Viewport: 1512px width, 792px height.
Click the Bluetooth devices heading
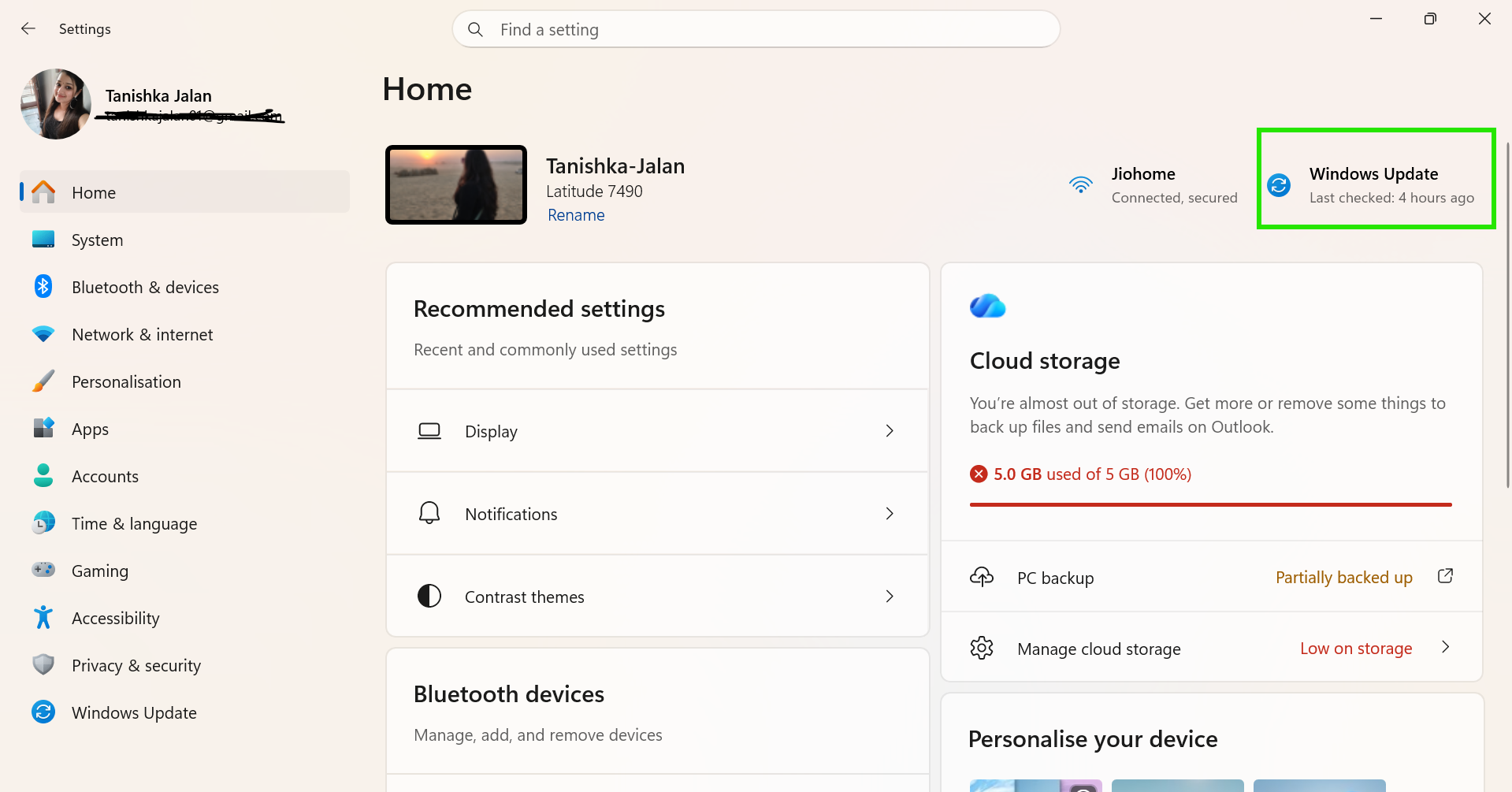tap(509, 694)
